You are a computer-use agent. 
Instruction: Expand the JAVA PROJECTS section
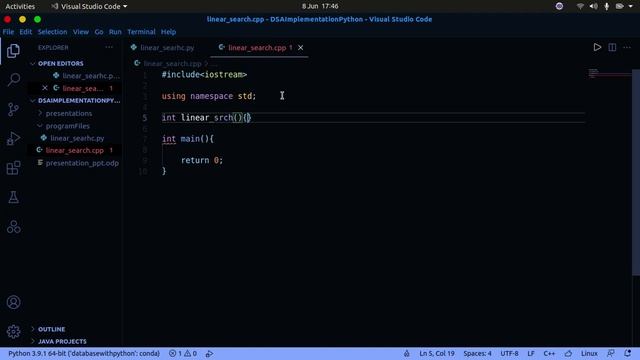pos(62,341)
